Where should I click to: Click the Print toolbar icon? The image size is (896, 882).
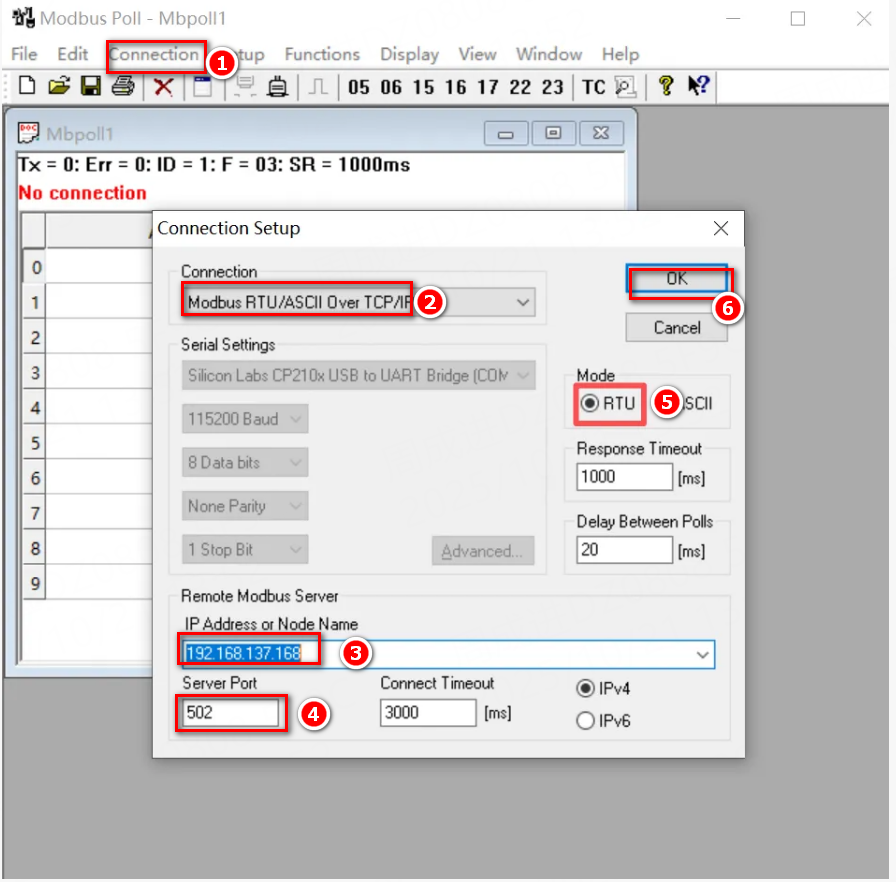tap(123, 87)
